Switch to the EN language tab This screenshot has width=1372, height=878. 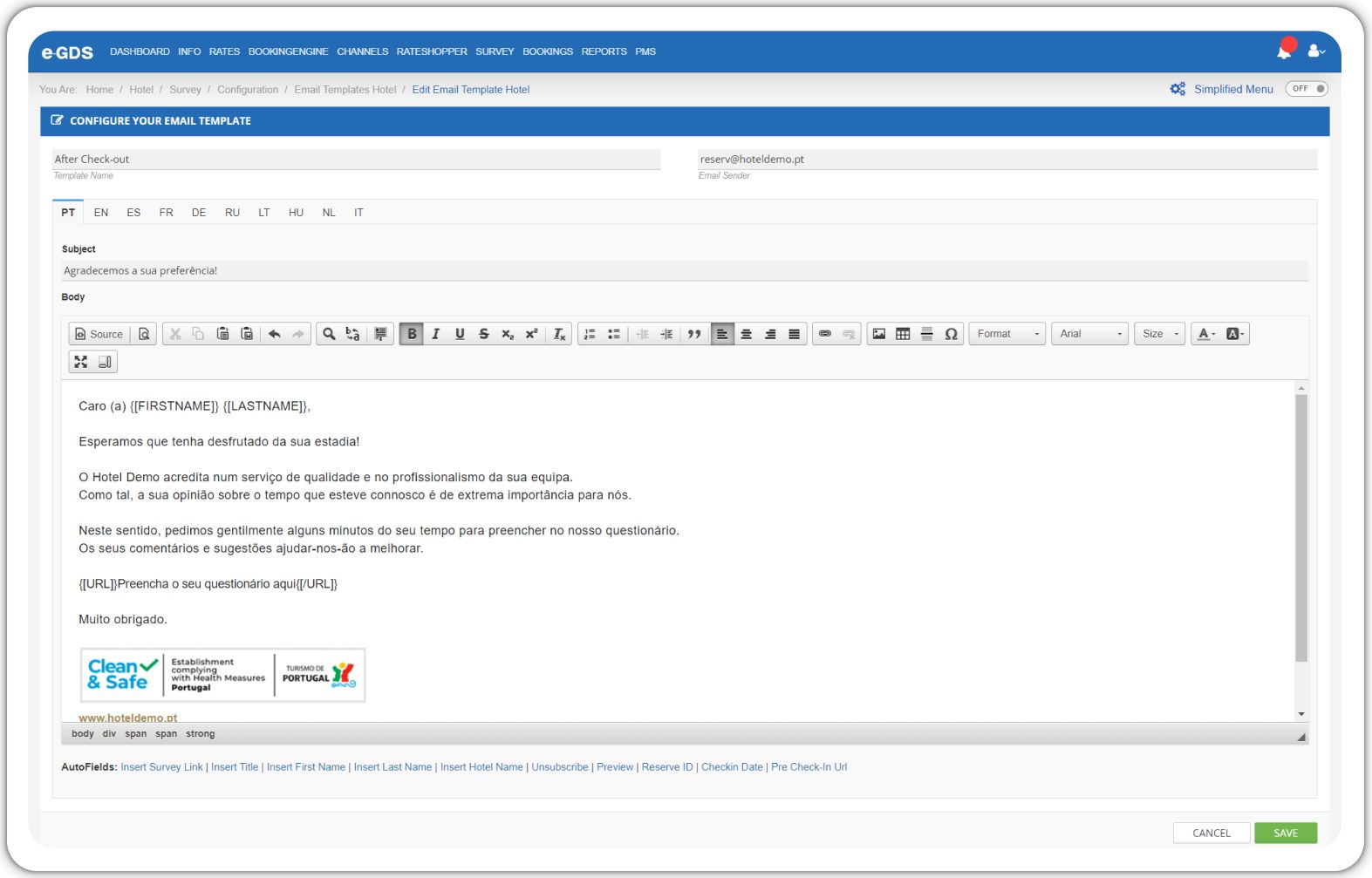click(101, 213)
